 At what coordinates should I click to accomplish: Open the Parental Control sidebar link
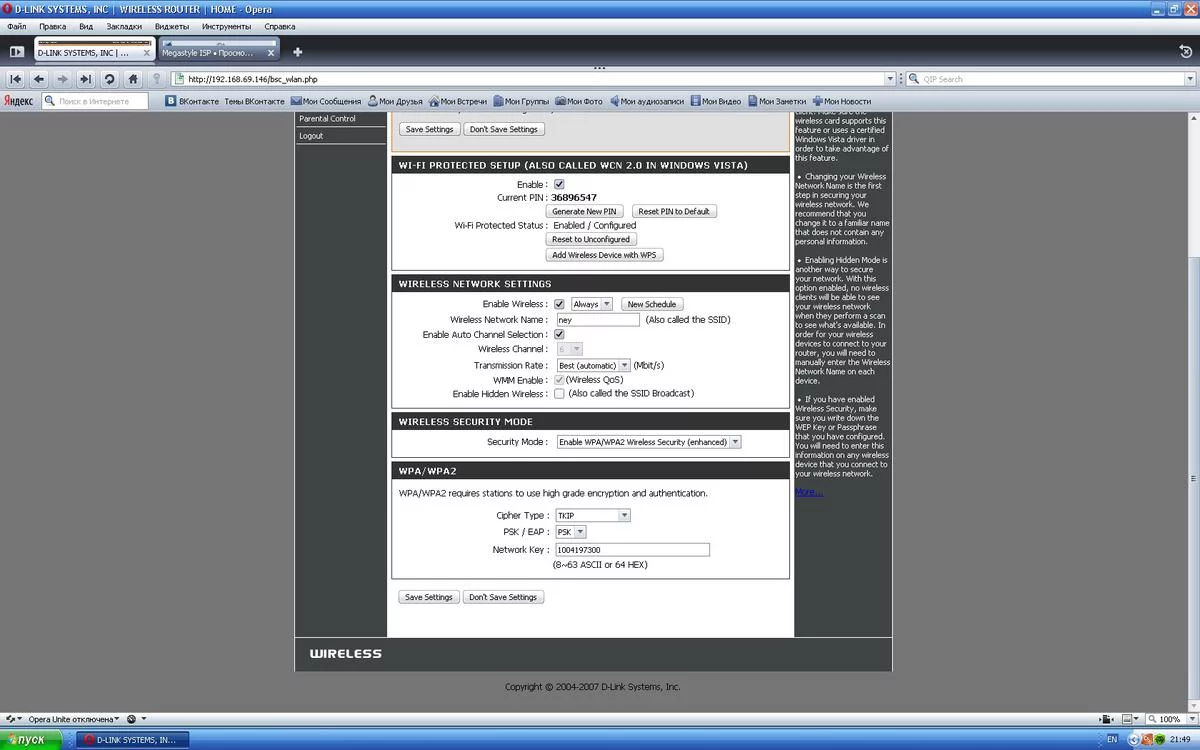pyautogui.click(x=327, y=119)
